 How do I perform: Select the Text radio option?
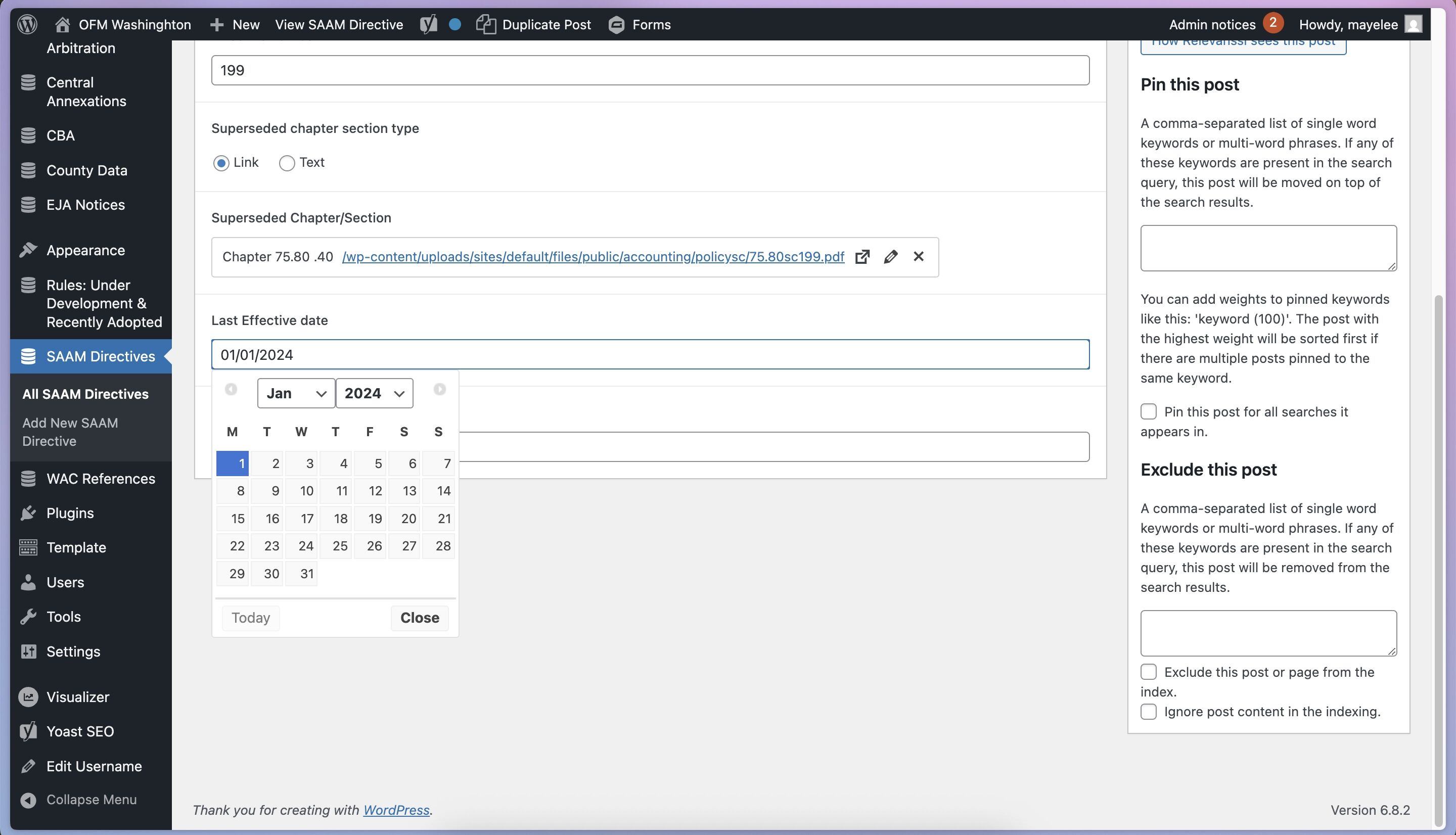coord(287,163)
